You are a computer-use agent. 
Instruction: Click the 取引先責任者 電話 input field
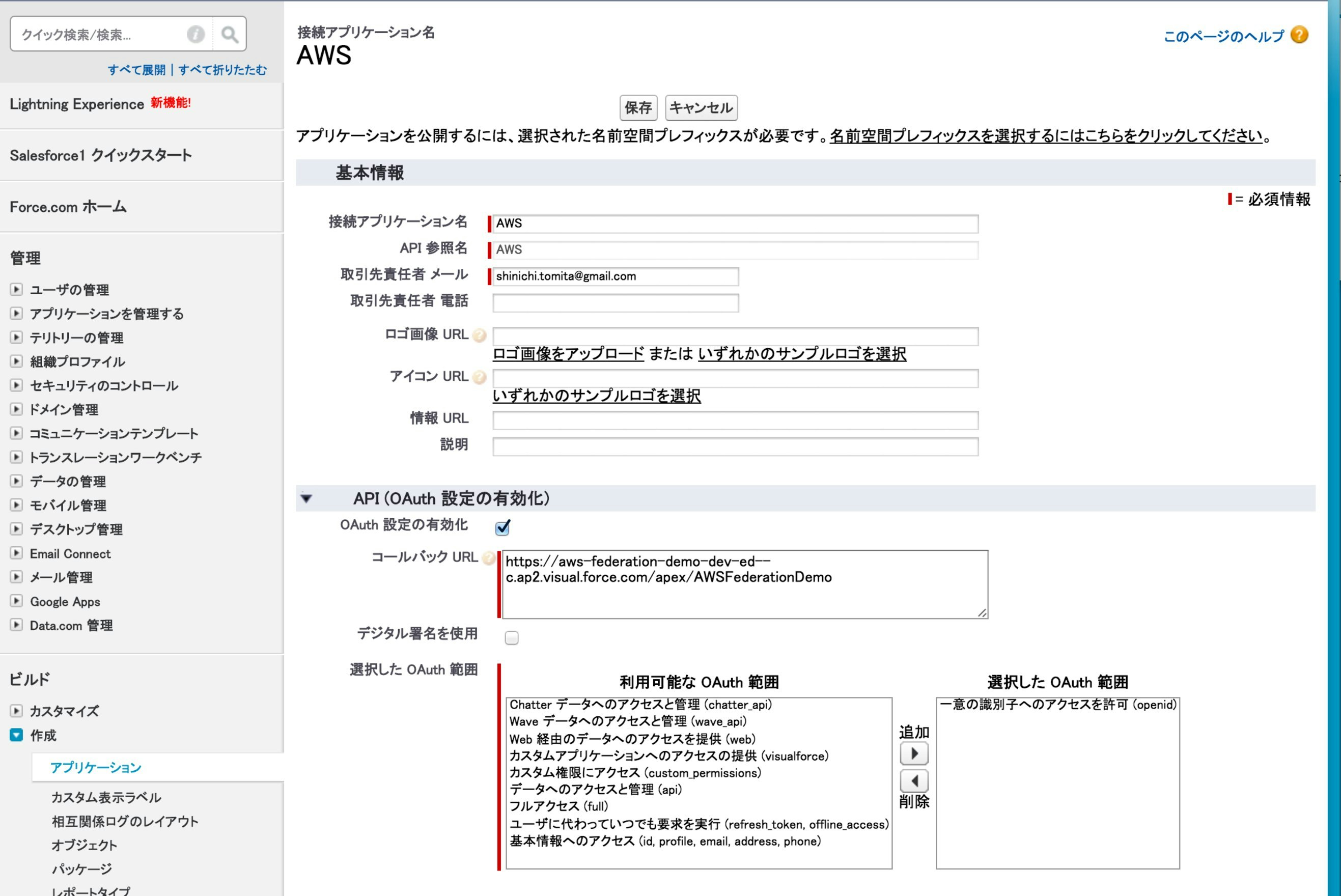(x=616, y=303)
